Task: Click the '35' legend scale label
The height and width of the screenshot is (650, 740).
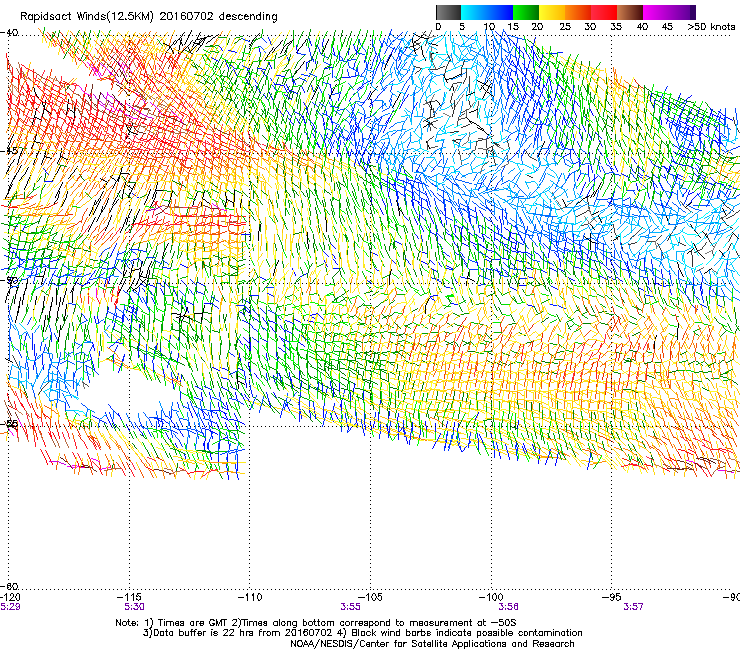Action: tap(616, 27)
